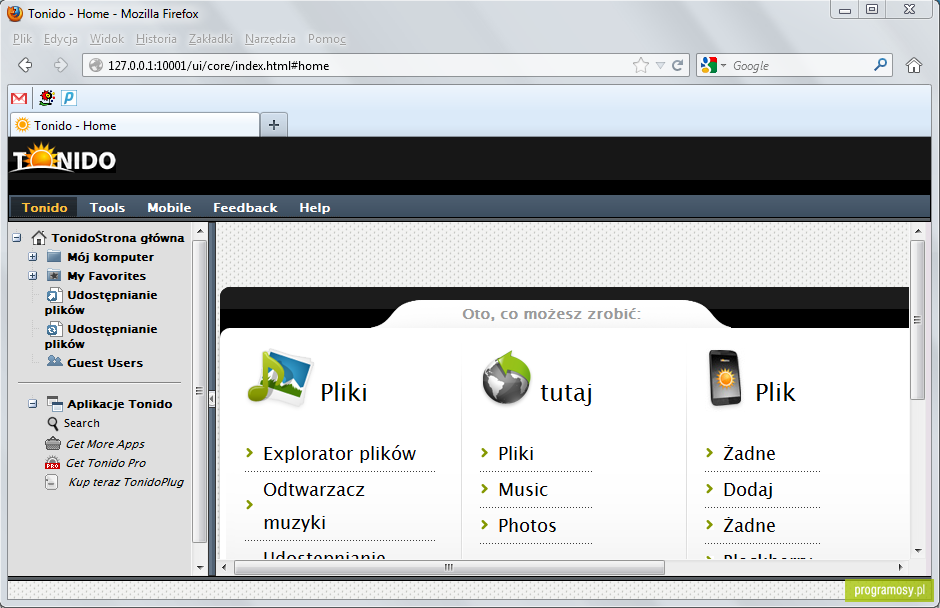
Task: Open the Edycja menu
Action: point(61,39)
